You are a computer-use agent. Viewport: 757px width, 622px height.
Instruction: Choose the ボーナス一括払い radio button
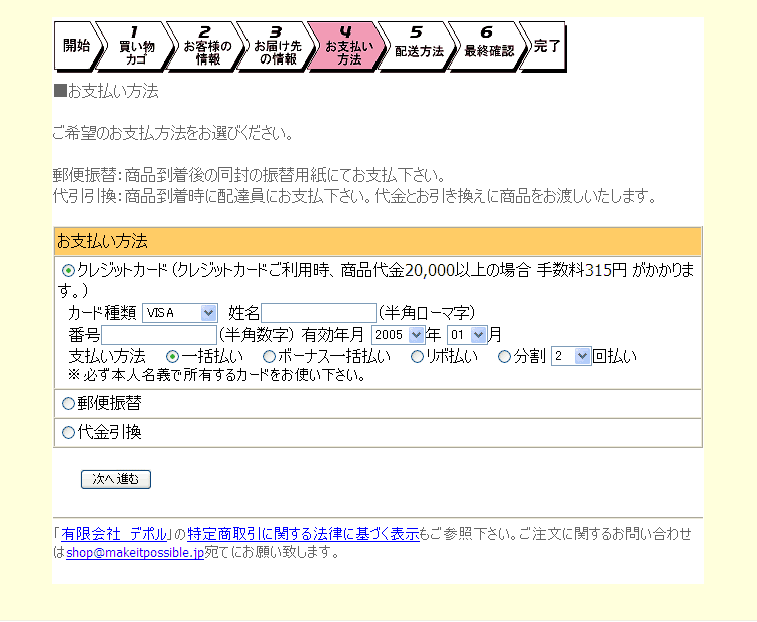269,356
